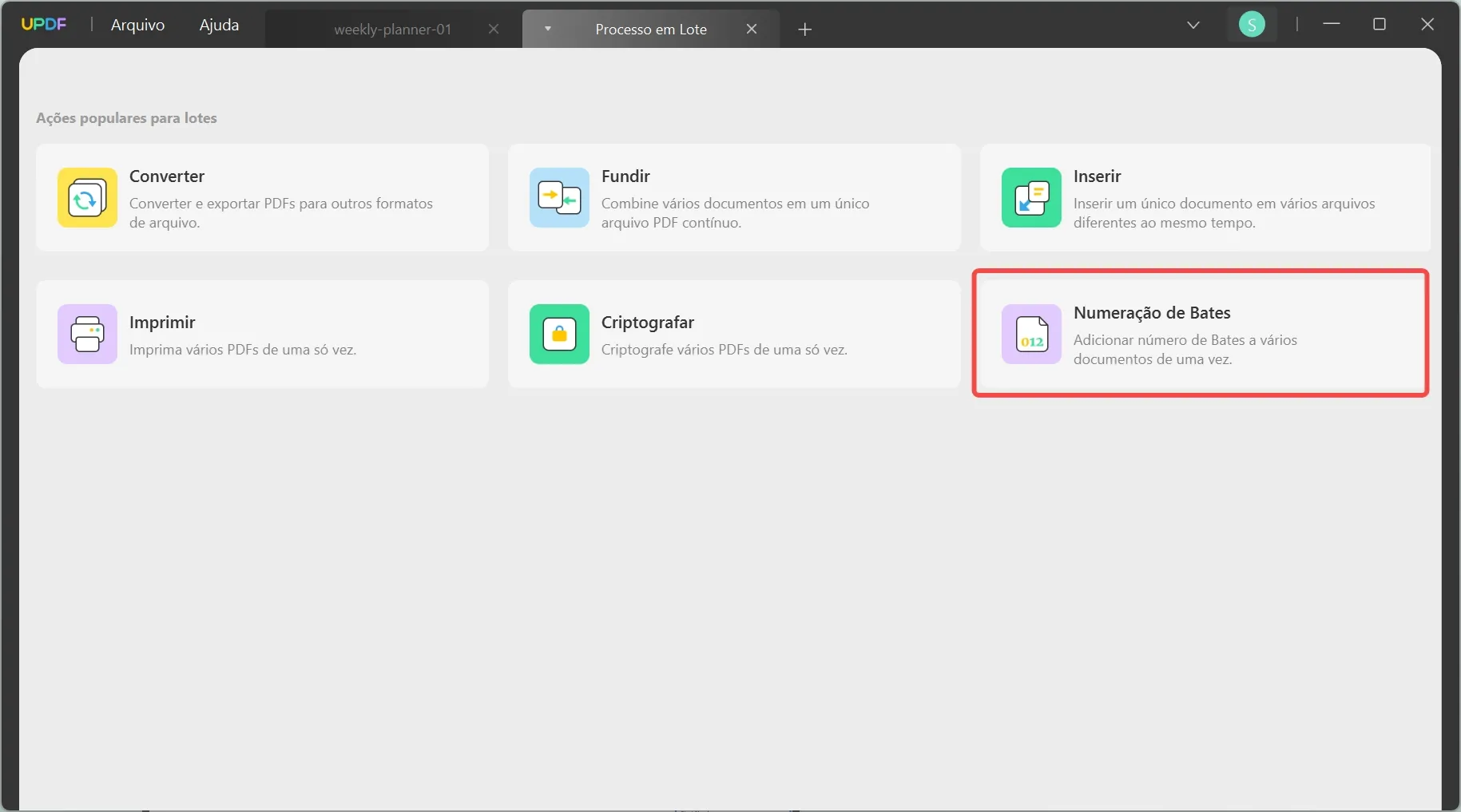This screenshot has height=812, width=1461.
Task: Choose the Inserir title text
Action: [1098, 176]
